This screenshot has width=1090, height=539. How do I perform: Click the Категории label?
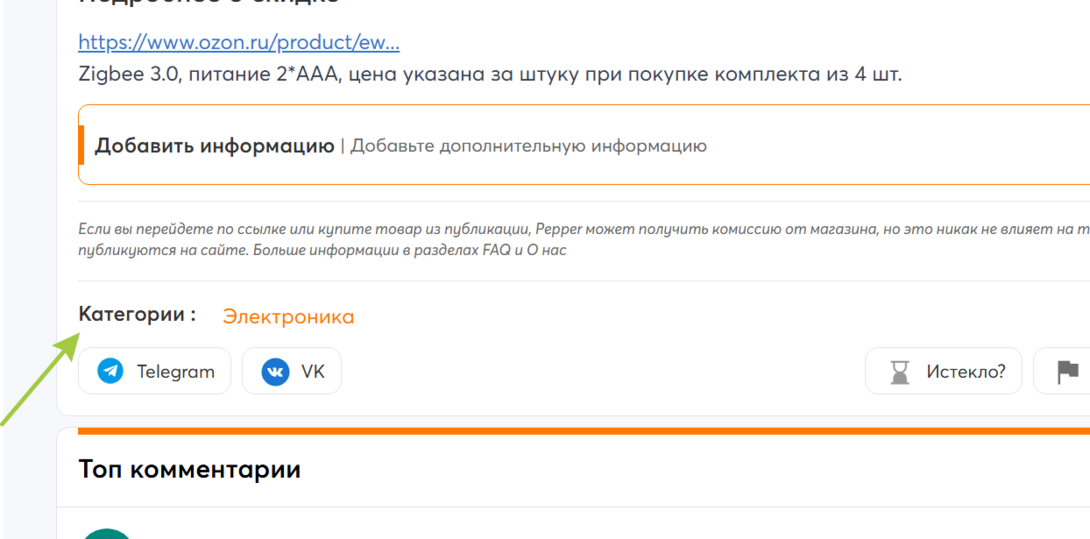pos(137,314)
